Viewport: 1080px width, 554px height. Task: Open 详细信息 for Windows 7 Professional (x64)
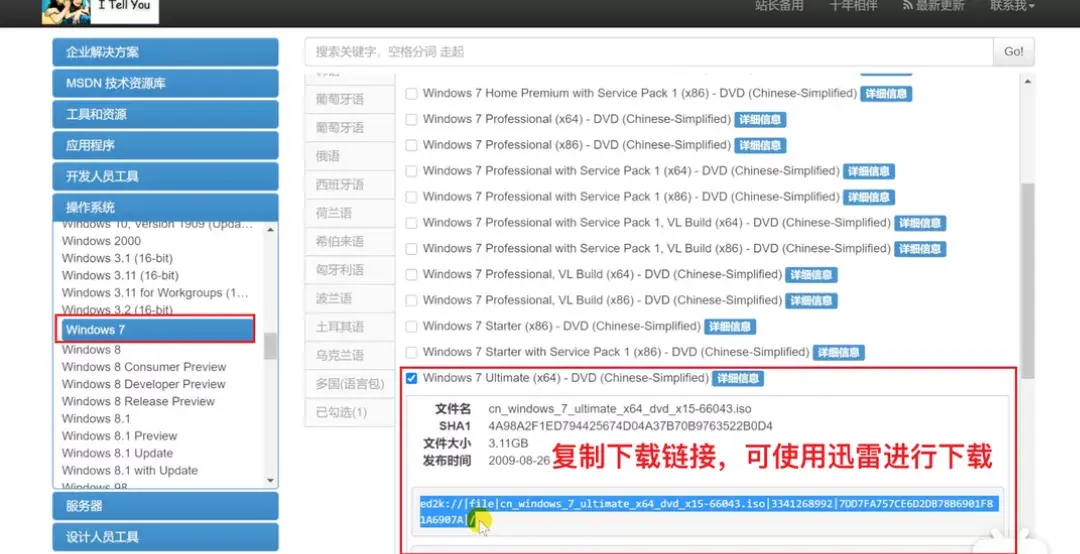click(760, 120)
